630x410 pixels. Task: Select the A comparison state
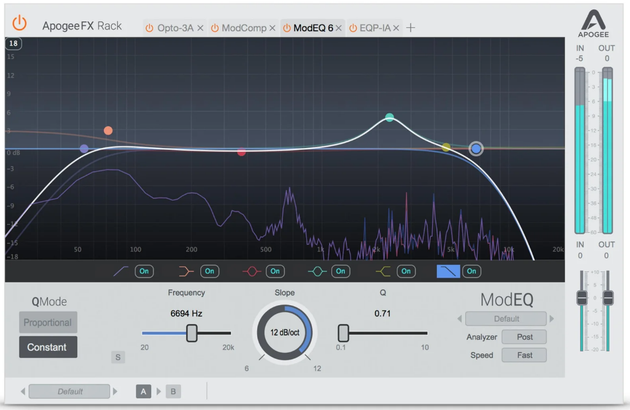pyautogui.click(x=143, y=392)
